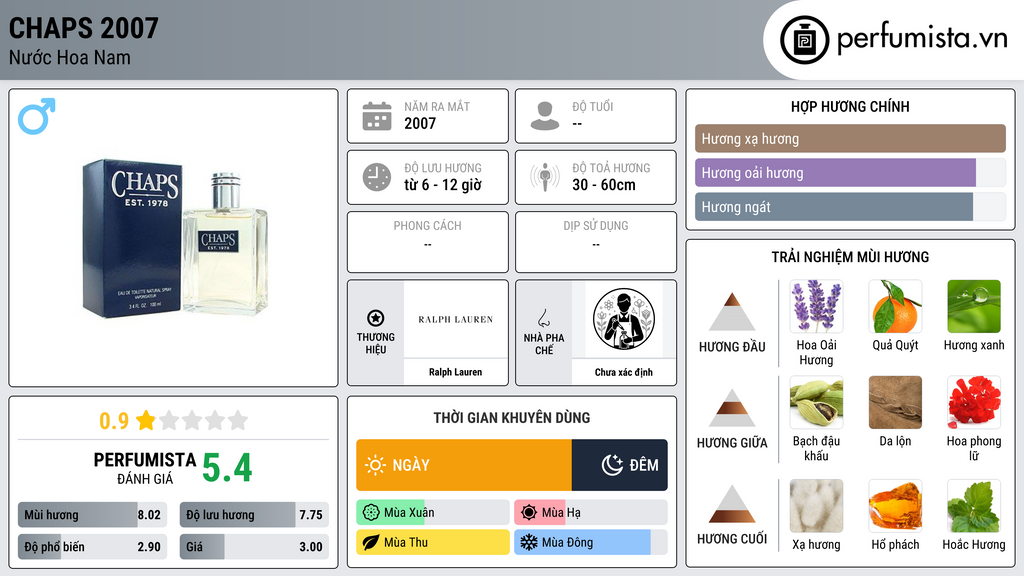This screenshot has height=576, width=1024.
Task: Click the snowflake icon for Mùa Đông
Action: [528, 542]
